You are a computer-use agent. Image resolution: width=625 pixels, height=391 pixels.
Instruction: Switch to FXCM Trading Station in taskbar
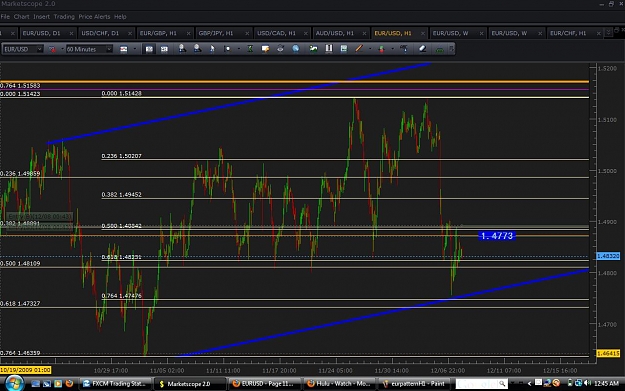pos(116,383)
